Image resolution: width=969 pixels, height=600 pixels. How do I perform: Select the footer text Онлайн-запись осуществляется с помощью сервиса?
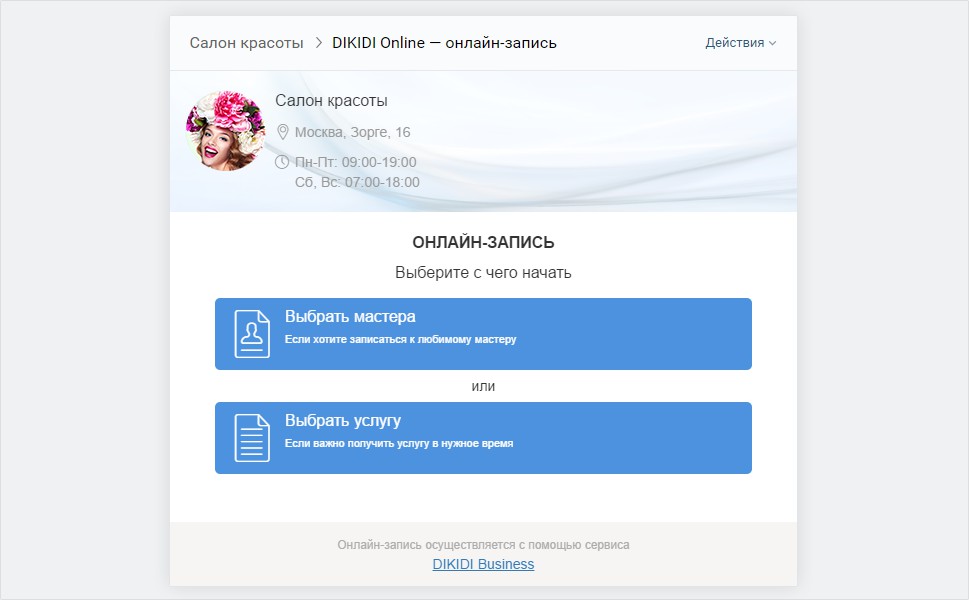click(483, 545)
